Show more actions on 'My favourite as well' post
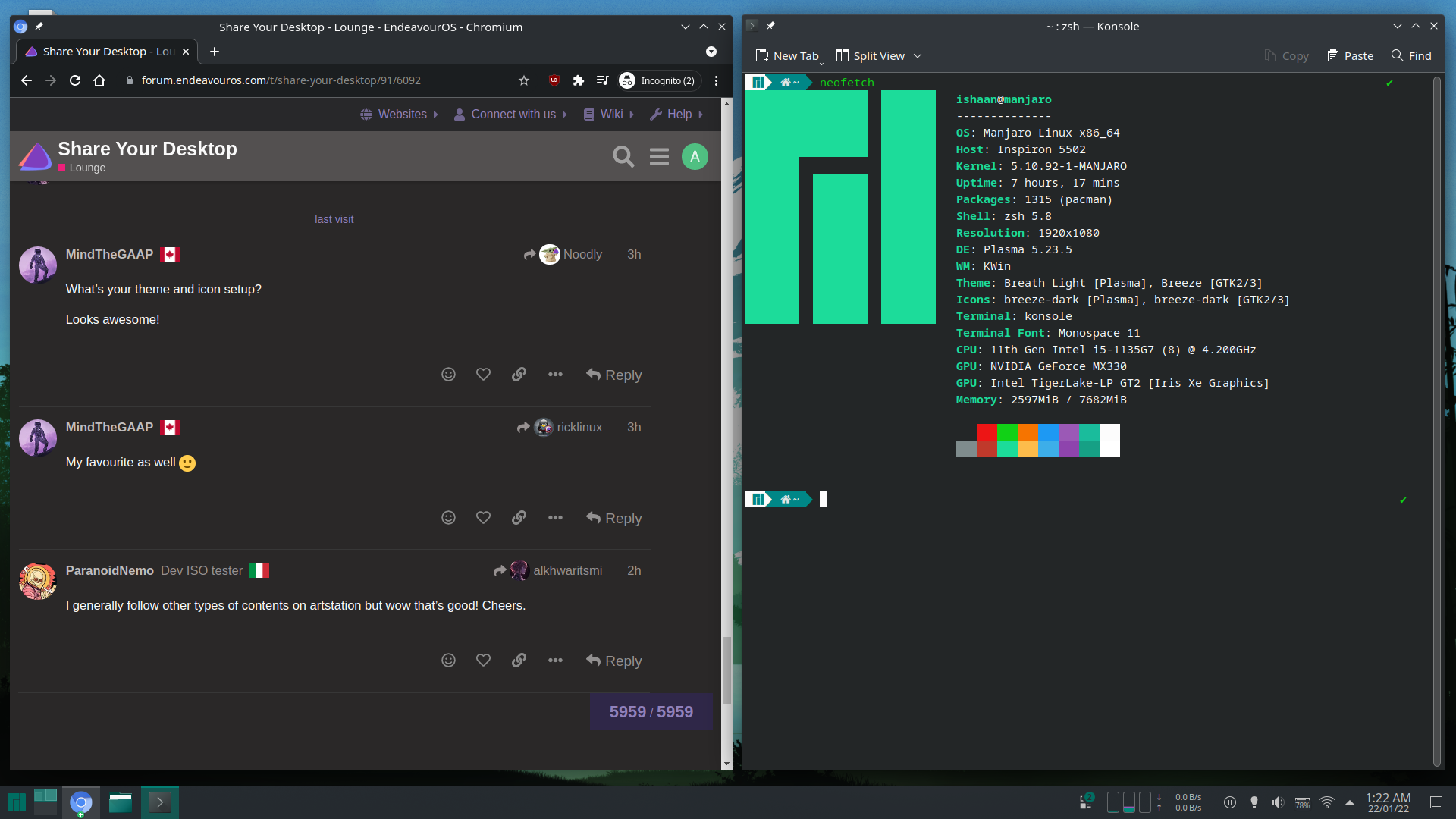The width and height of the screenshot is (1456, 819). point(555,518)
